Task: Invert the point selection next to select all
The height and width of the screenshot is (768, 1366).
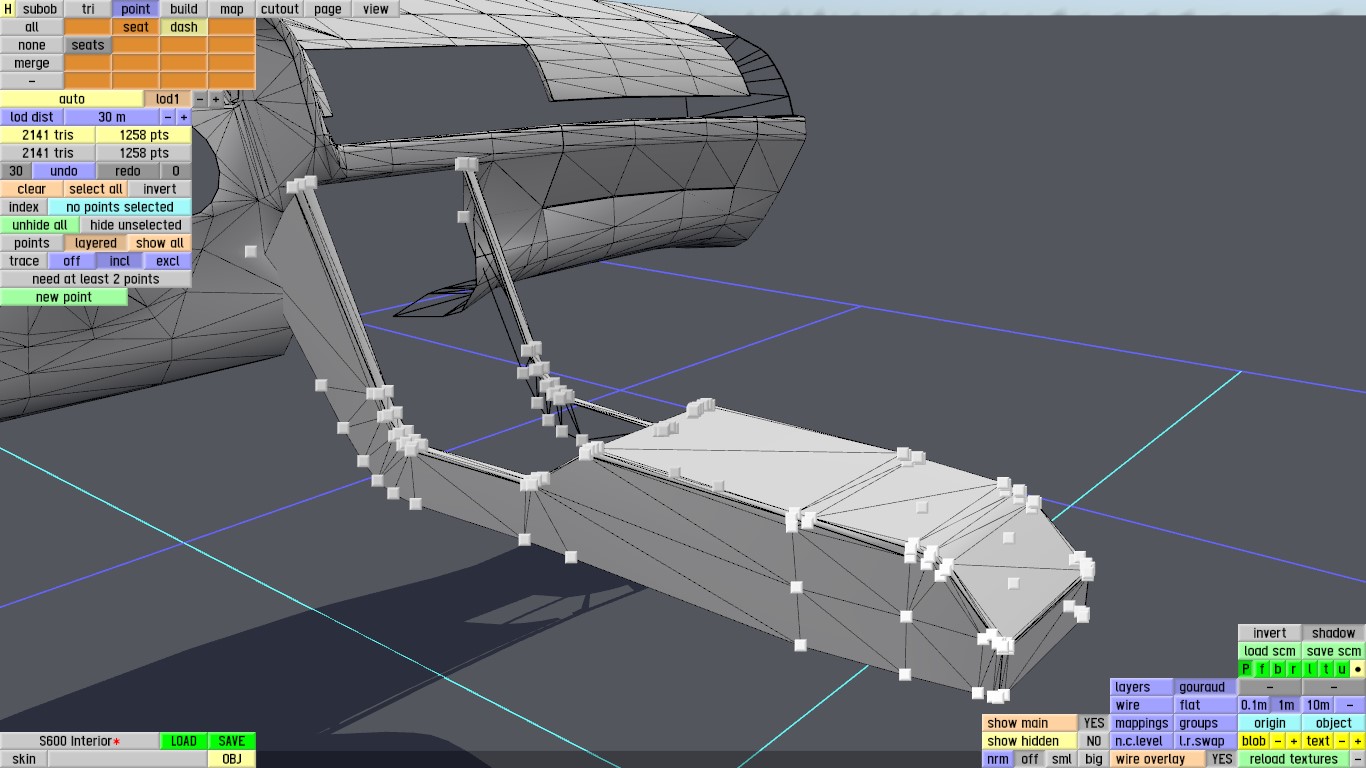Action: pyautogui.click(x=160, y=189)
